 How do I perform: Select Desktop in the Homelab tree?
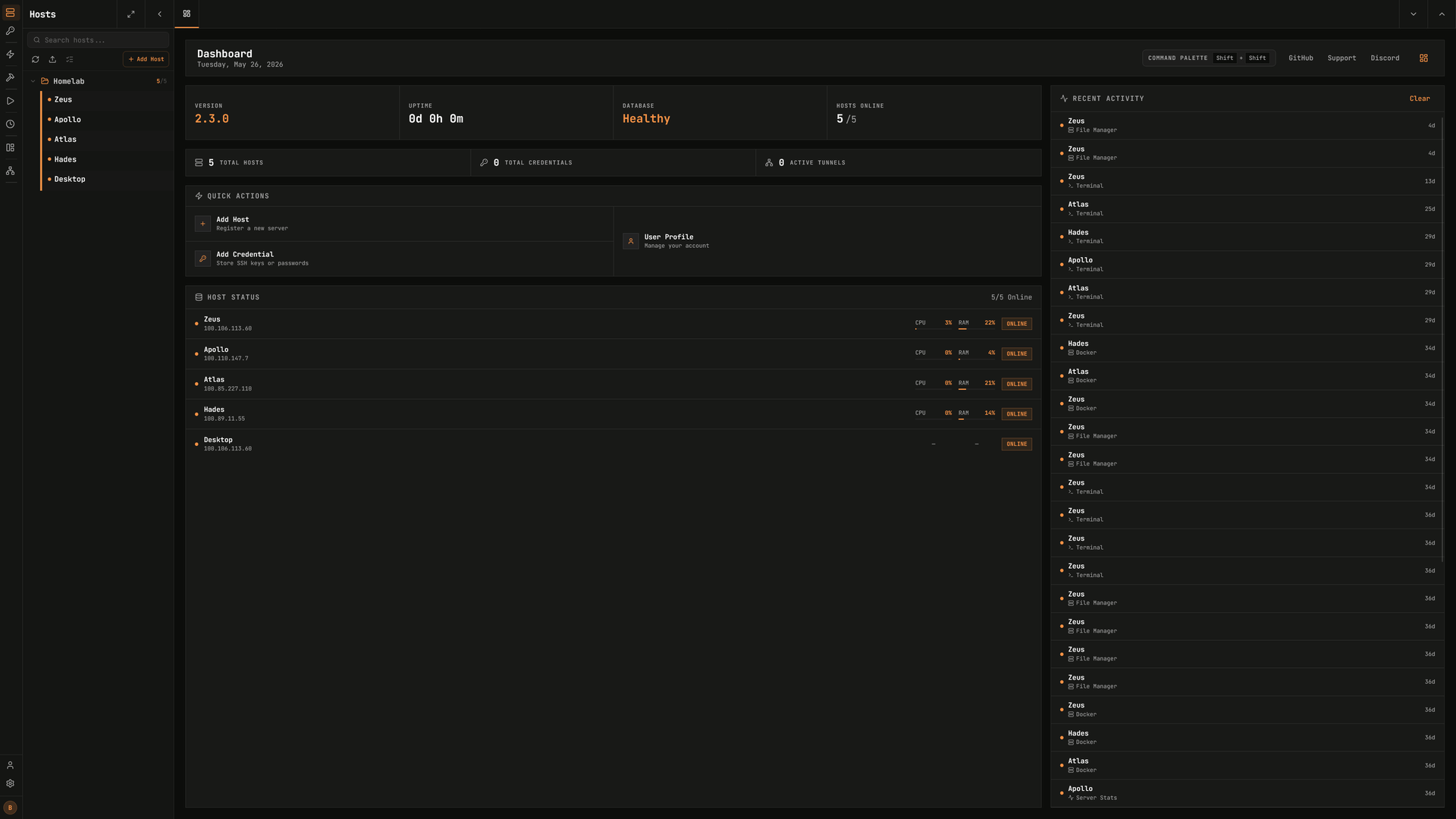[105, 179]
